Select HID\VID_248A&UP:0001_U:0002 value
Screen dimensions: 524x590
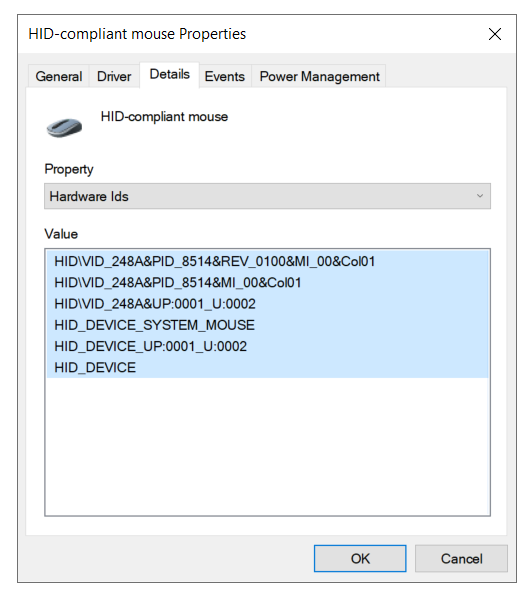[267, 304]
